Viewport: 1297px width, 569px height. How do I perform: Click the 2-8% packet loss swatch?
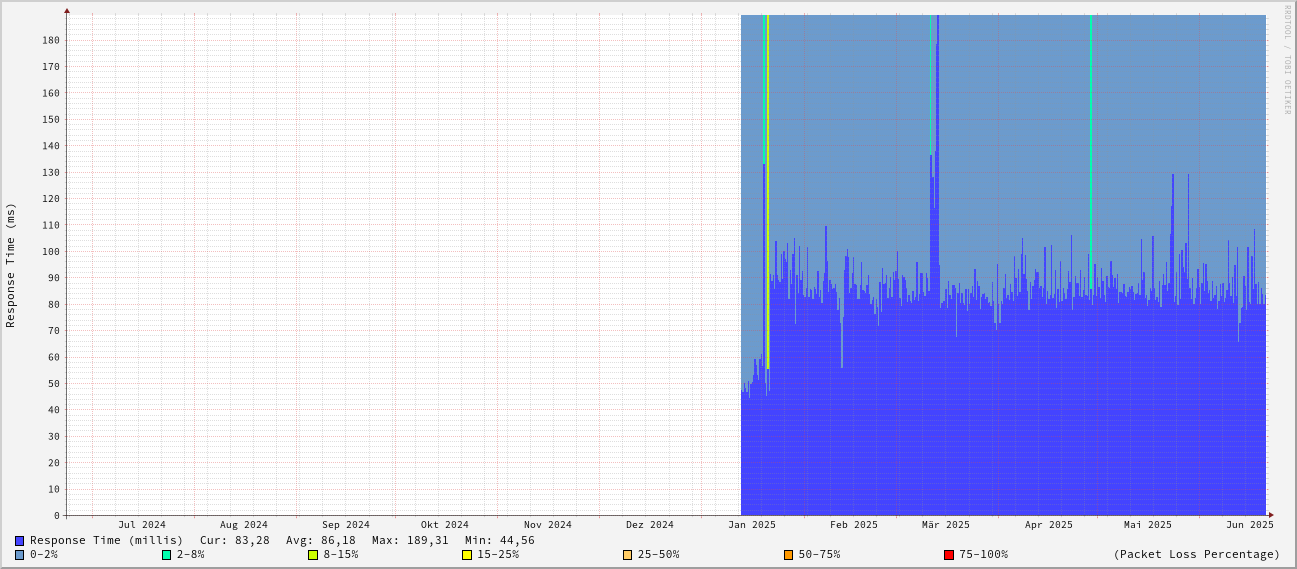pos(166,555)
